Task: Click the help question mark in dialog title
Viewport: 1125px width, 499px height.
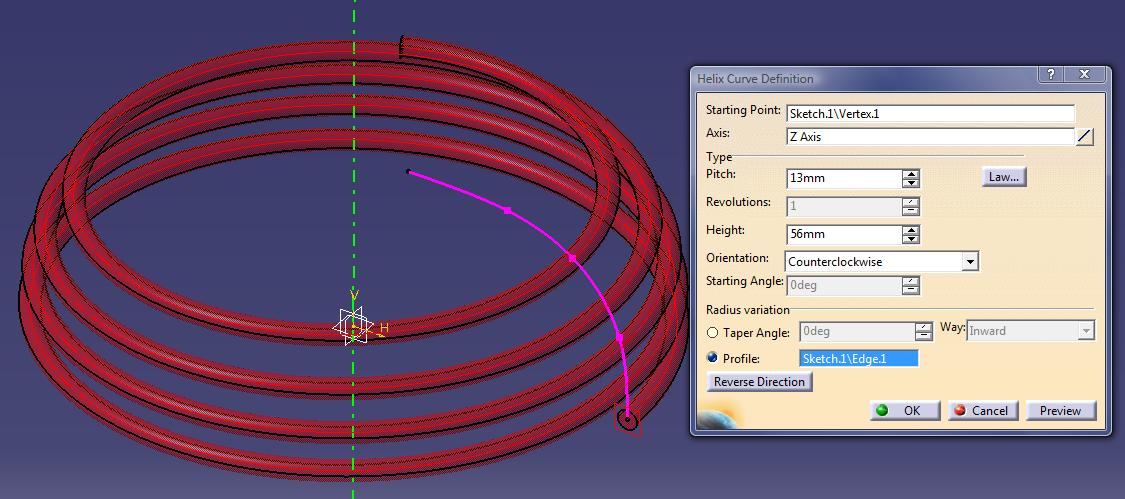Action: (x=1050, y=75)
